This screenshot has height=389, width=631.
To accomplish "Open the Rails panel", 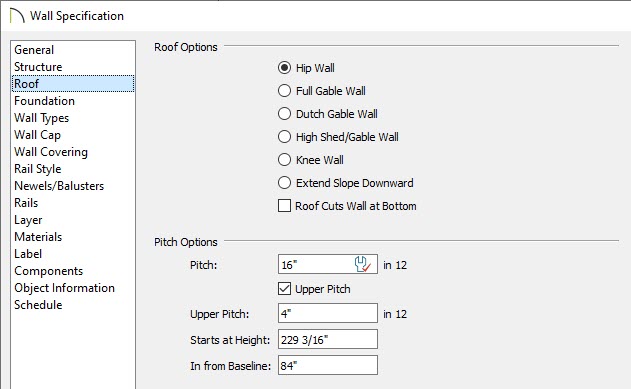I will coord(73,203).
